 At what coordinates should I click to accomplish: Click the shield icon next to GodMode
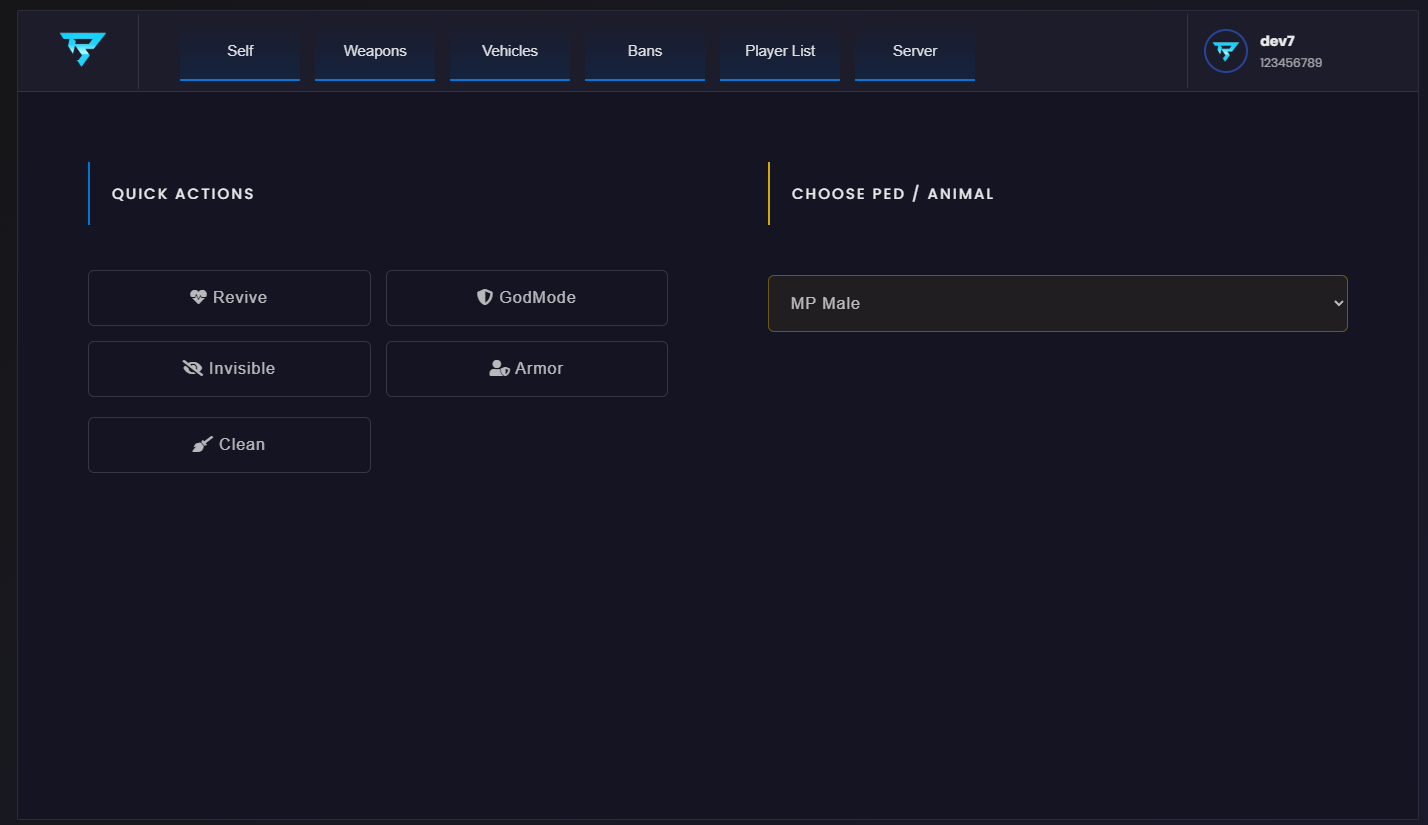(486, 297)
